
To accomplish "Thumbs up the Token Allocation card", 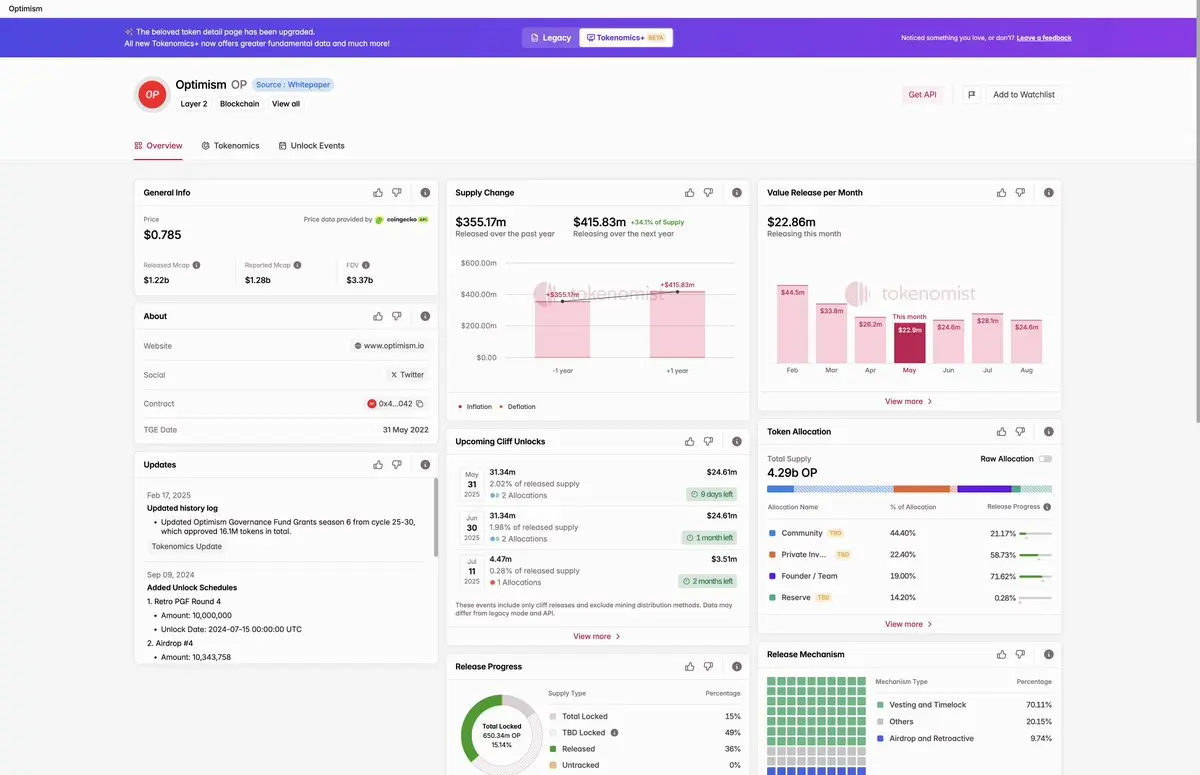I will [1002, 432].
